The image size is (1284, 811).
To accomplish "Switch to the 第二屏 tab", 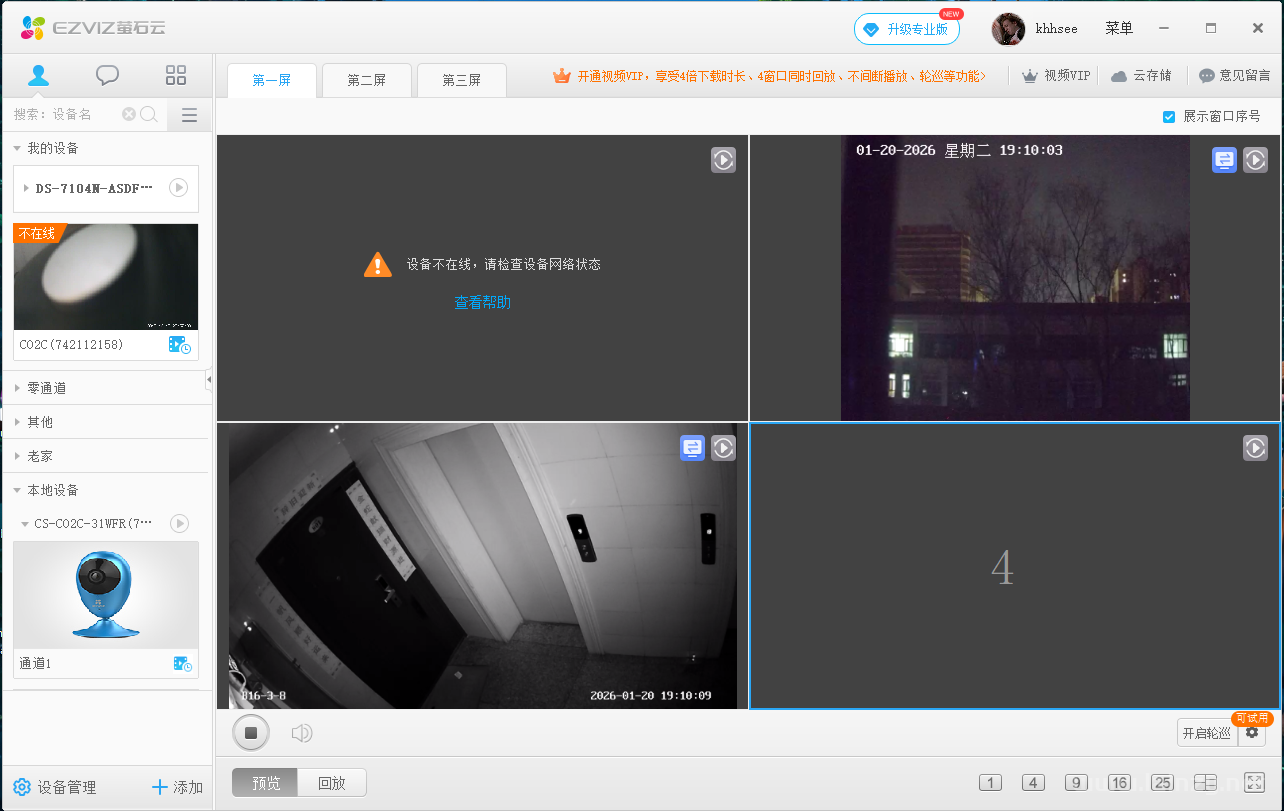I will pos(366,80).
